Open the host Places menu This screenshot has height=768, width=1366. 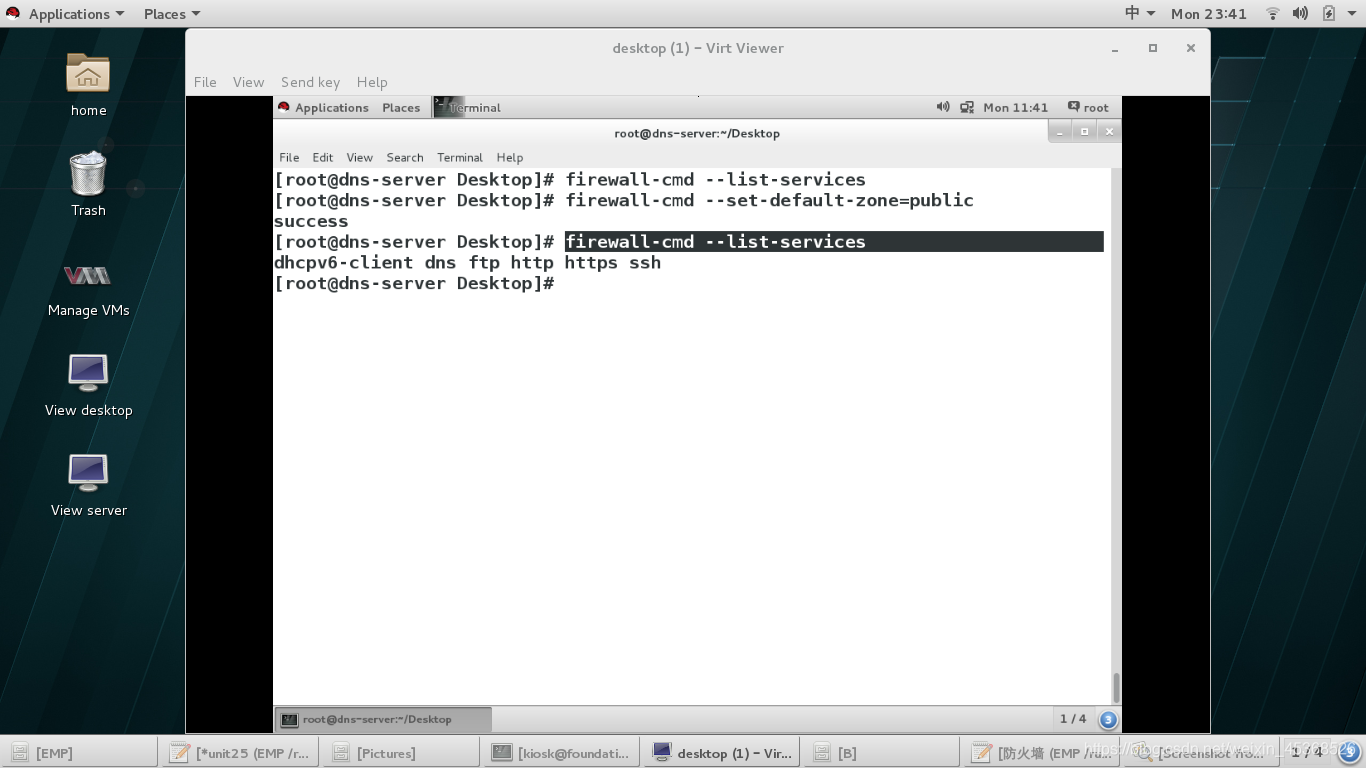171,14
